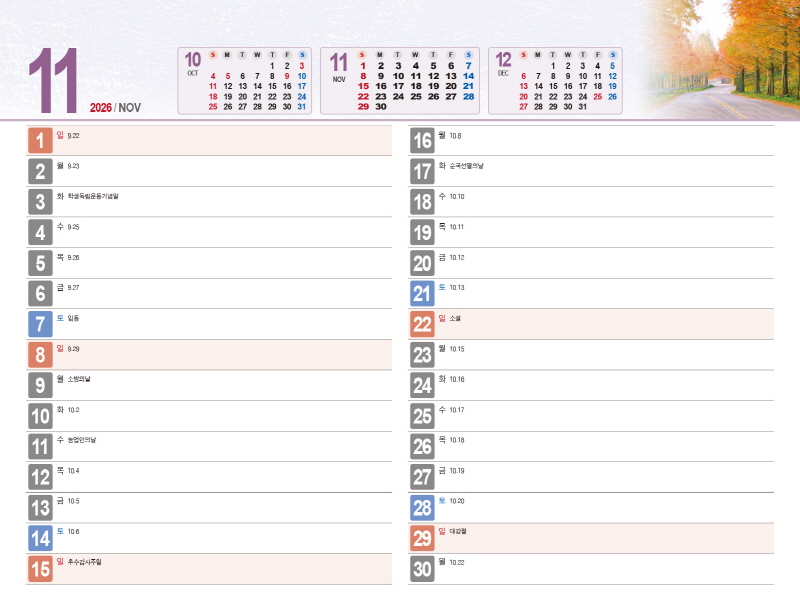Select the gray day 30 badge in the list
Viewport: 800px width, 604px height.
pyautogui.click(x=422, y=570)
